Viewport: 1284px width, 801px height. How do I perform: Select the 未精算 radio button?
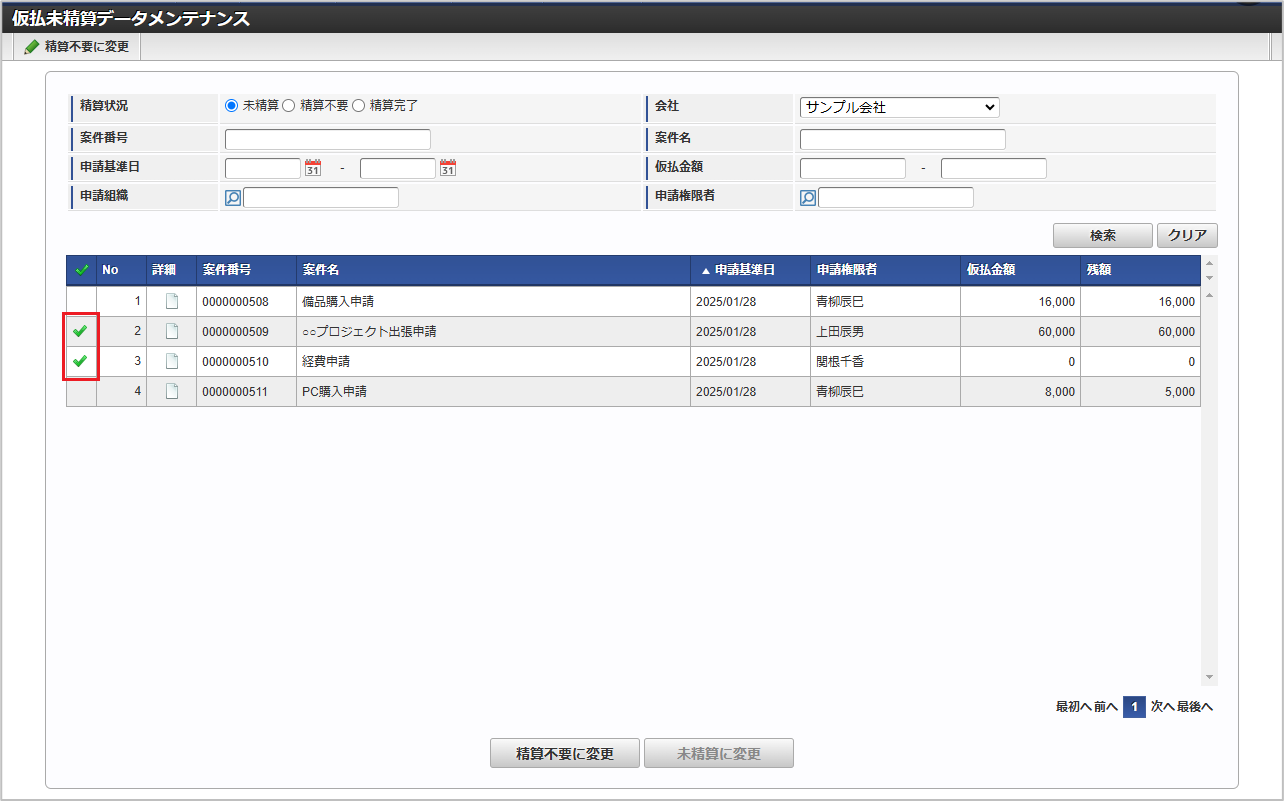coord(232,105)
